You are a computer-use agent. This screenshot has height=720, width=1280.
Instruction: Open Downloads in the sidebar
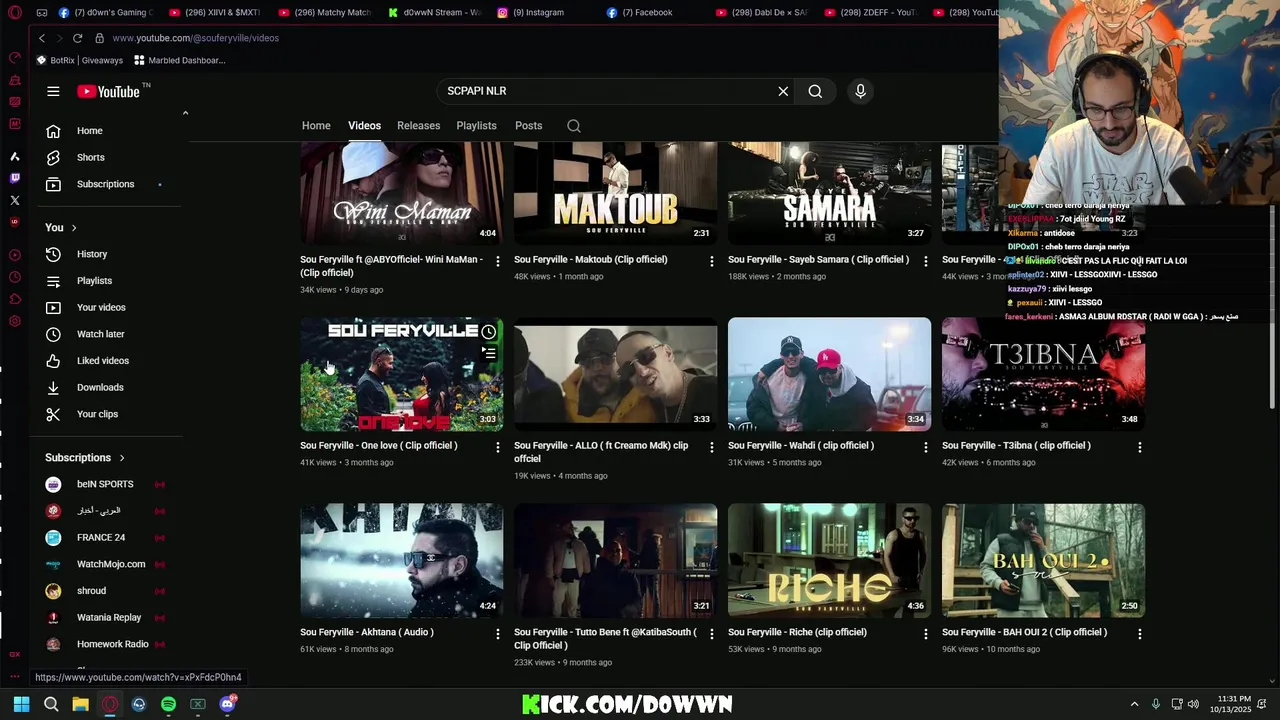(100, 387)
